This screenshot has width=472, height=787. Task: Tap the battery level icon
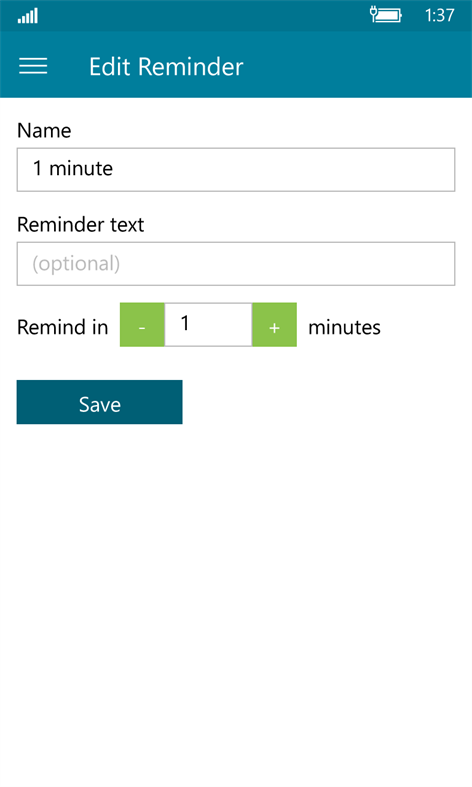pyautogui.click(x=389, y=15)
